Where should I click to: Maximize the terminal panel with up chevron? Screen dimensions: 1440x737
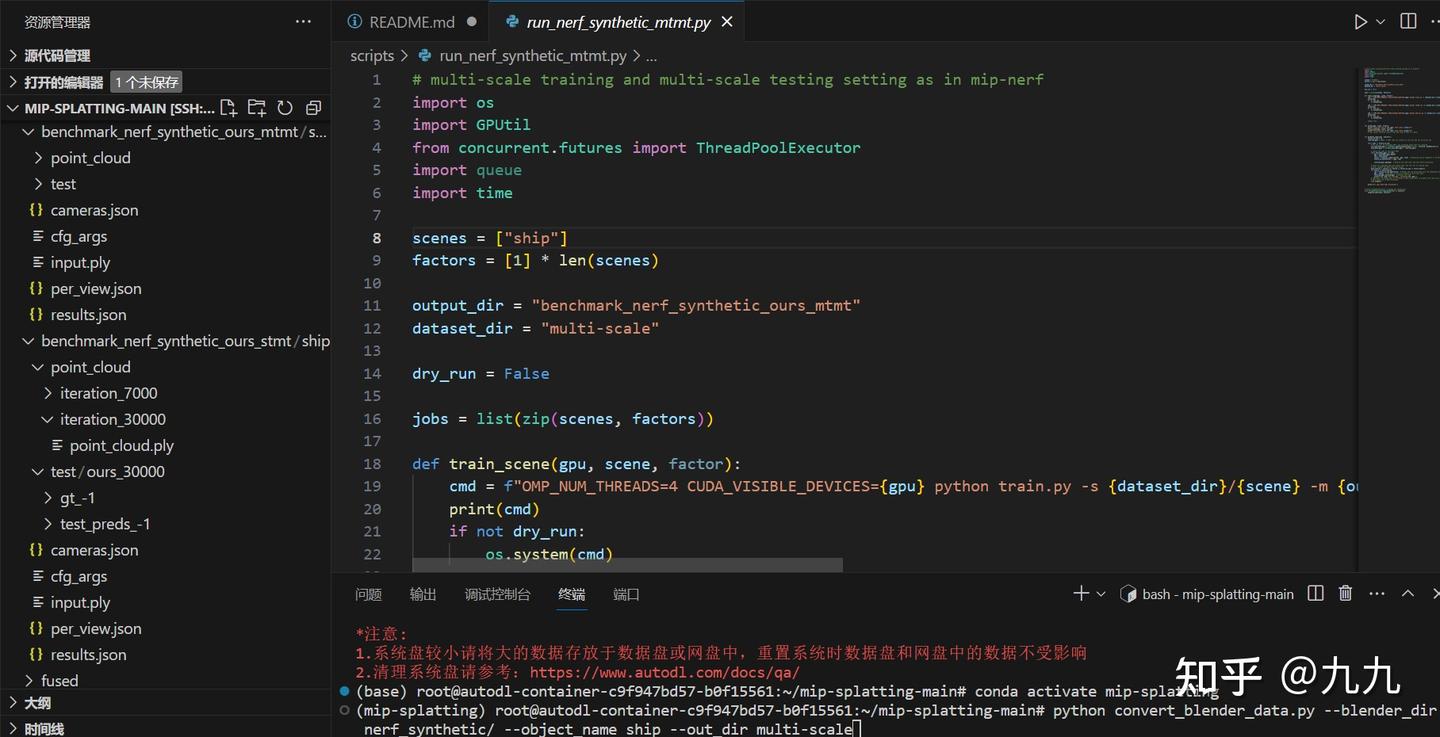[1408, 594]
